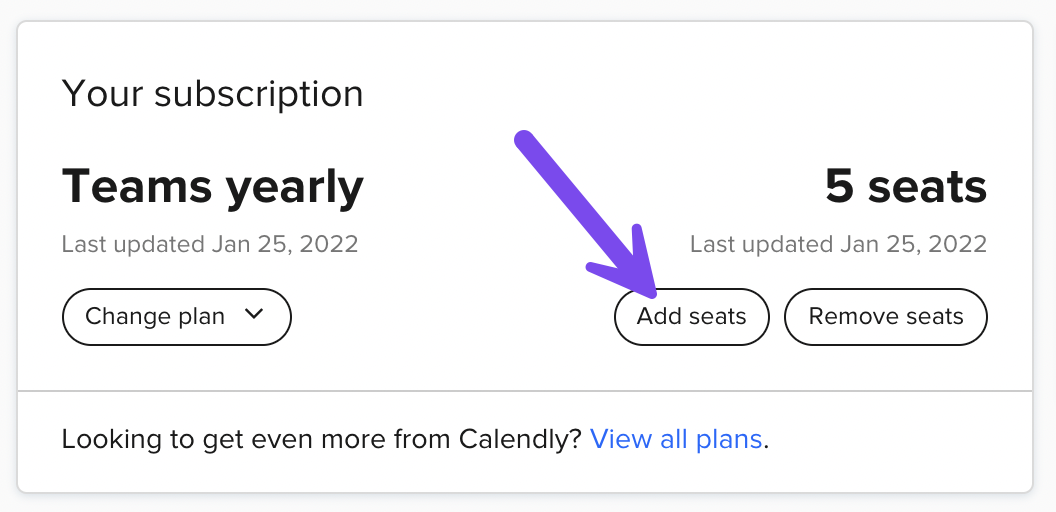
Task: Click the chevron arrow beside Change plan
Action: [253, 315]
